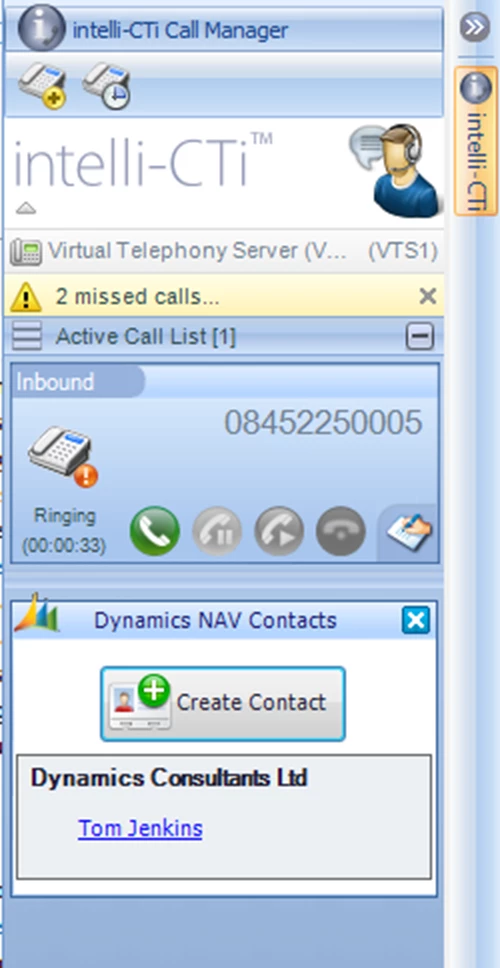500x968 pixels.
Task: Click the intelli-CTi Call Manager title
Action: (x=180, y=30)
